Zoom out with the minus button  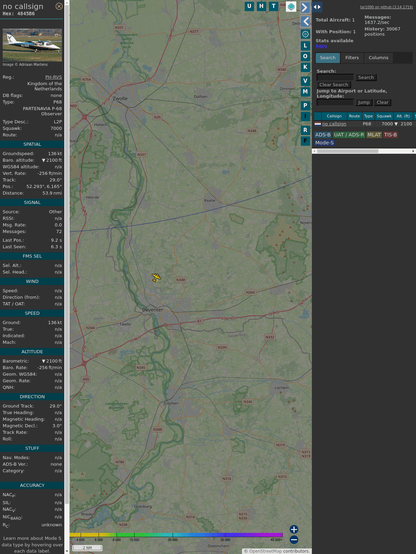[x=294, y=540]
